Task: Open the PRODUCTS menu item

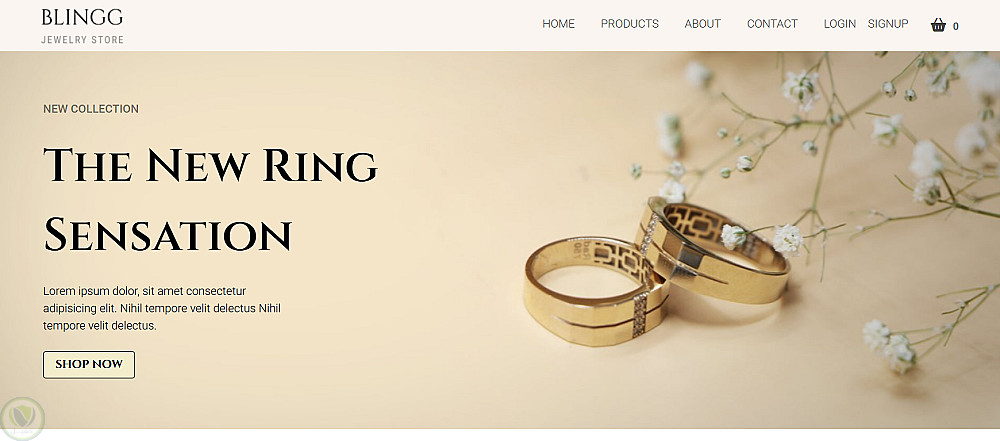Action: click(629, 24)
